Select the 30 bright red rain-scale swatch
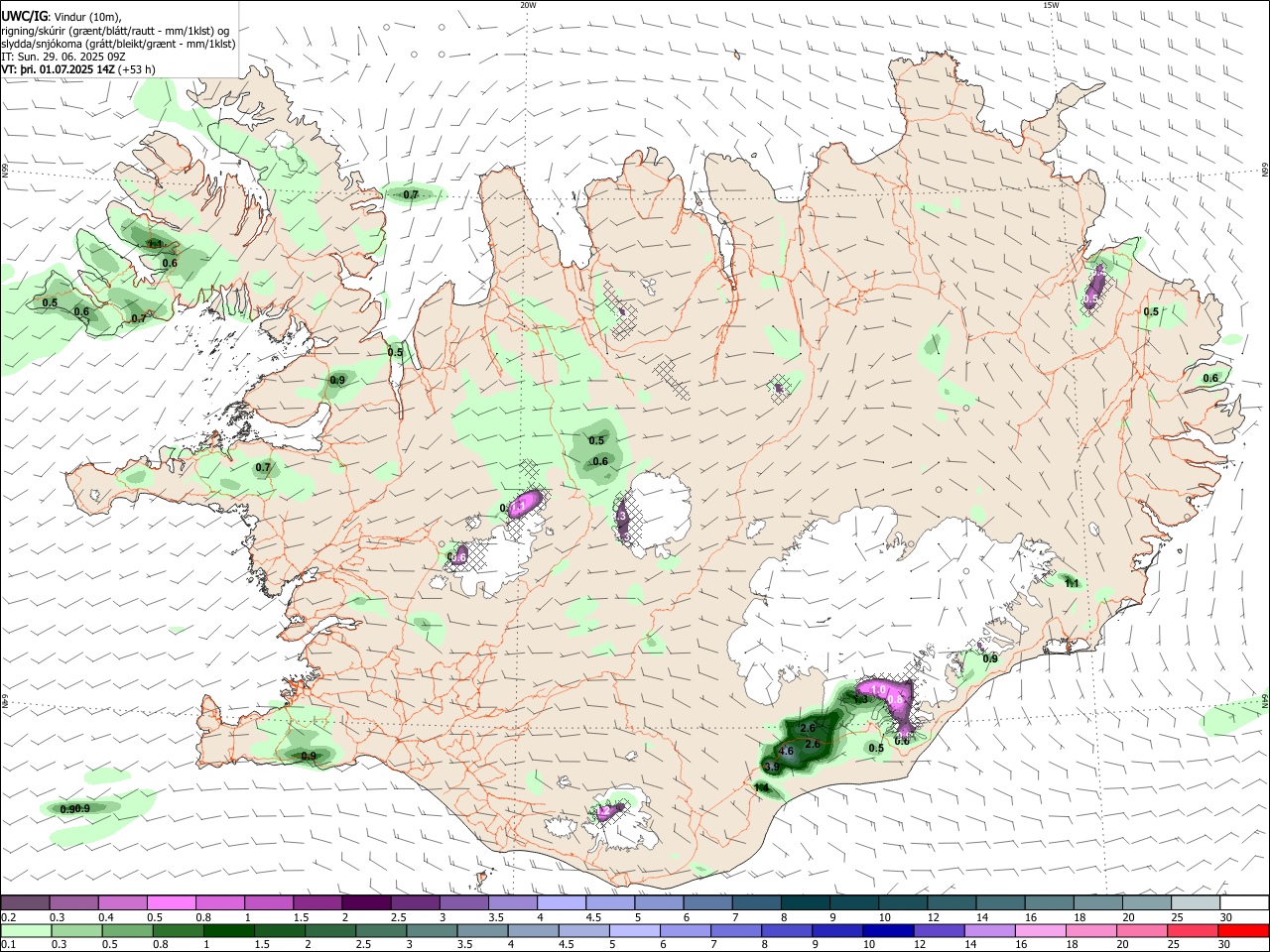 coord(1244,930)
